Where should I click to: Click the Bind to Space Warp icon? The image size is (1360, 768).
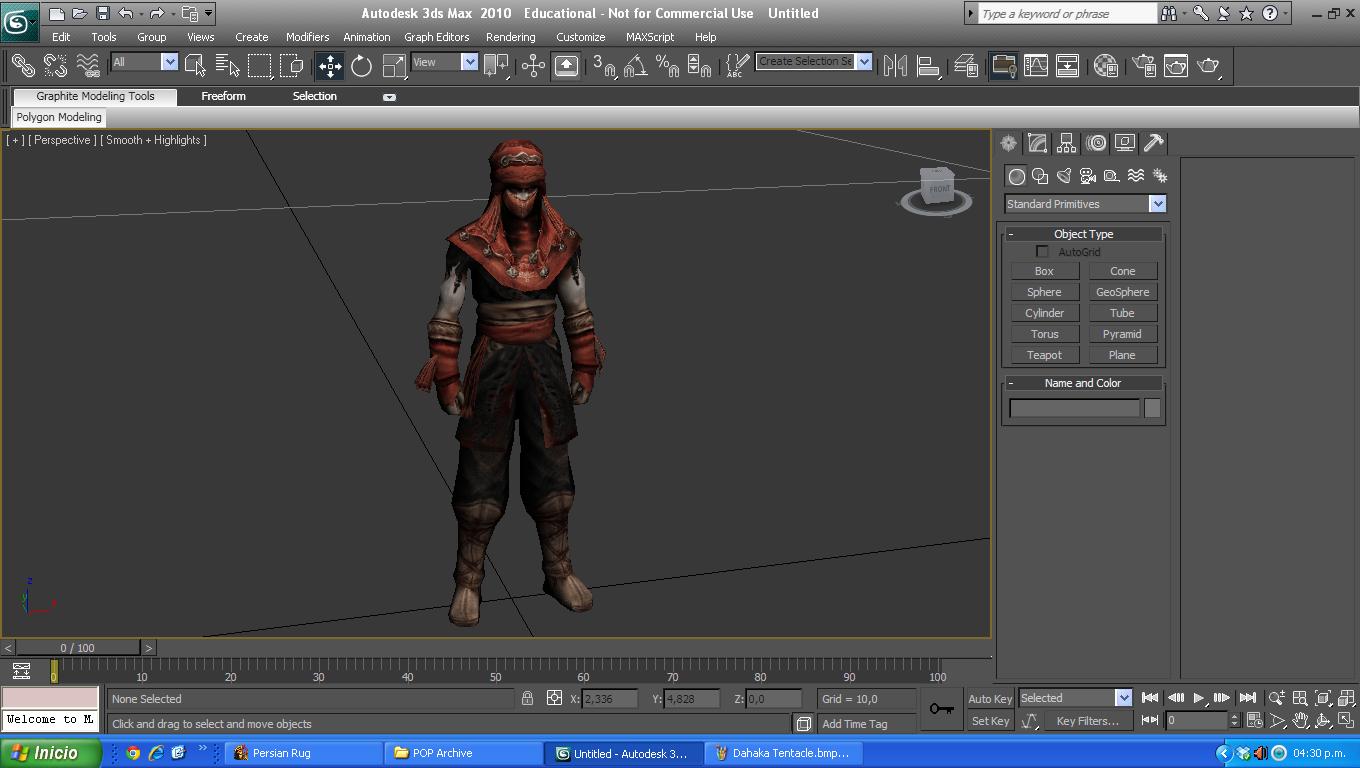point(88,66)
